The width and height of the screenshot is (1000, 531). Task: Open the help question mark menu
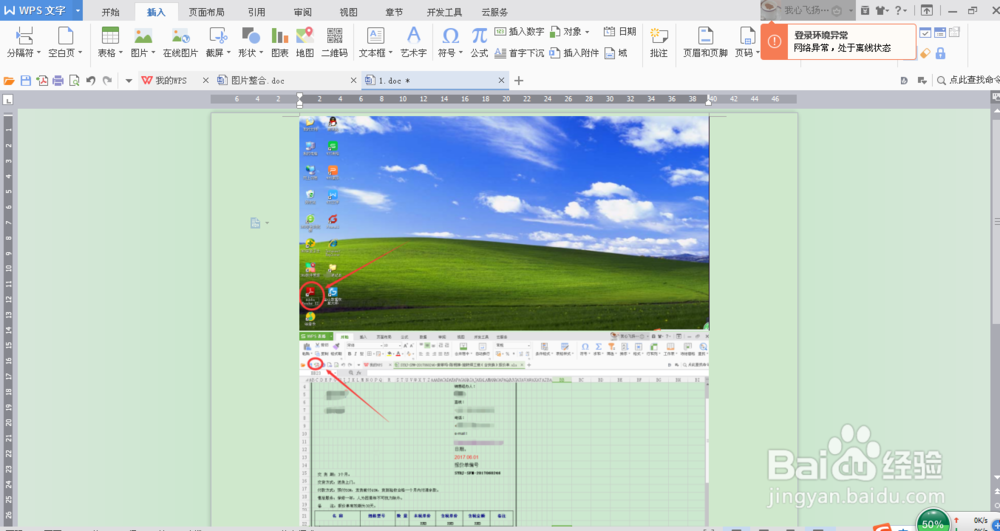click(x=899, y=11)
